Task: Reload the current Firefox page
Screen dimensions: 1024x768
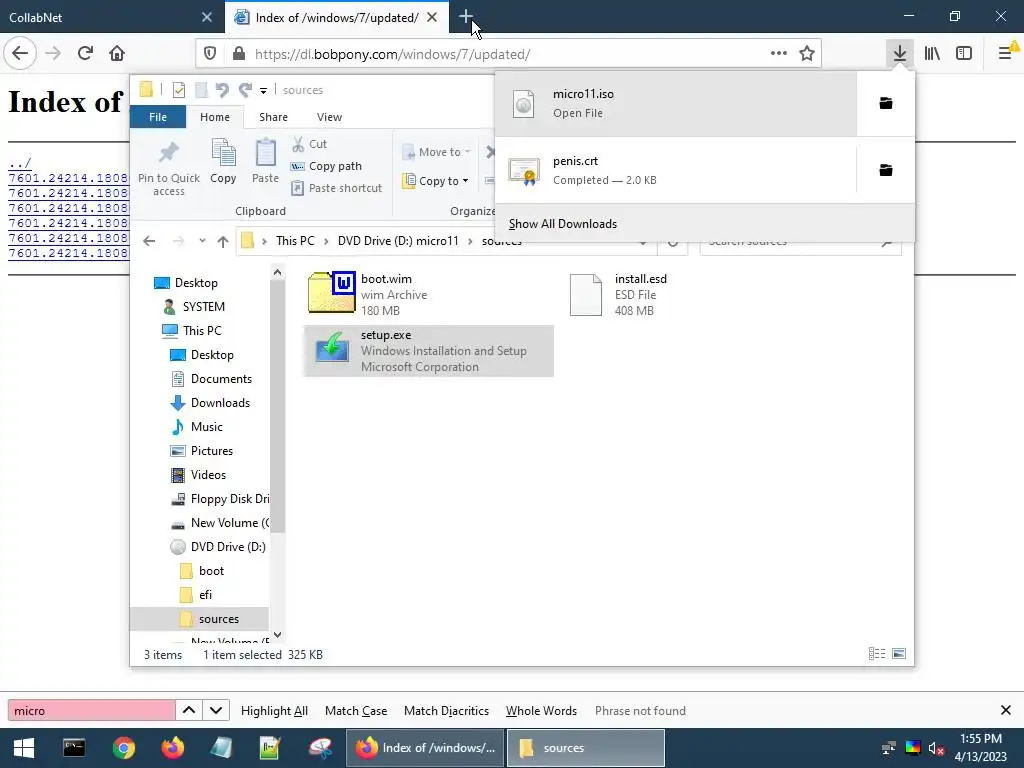Action: 85,54
